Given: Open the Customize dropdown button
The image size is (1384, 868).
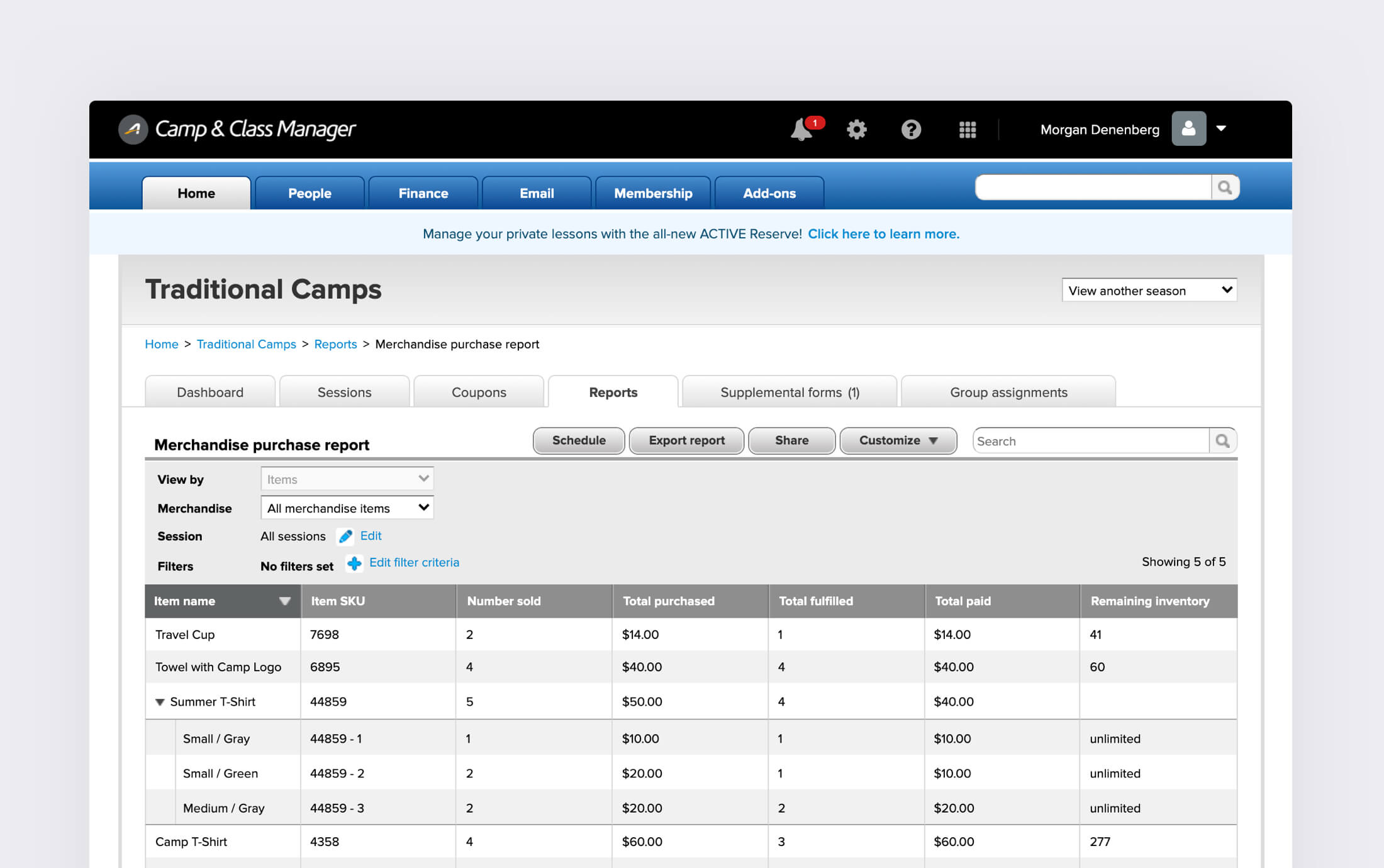Looking at the screenshot, I should pos(898,440).
